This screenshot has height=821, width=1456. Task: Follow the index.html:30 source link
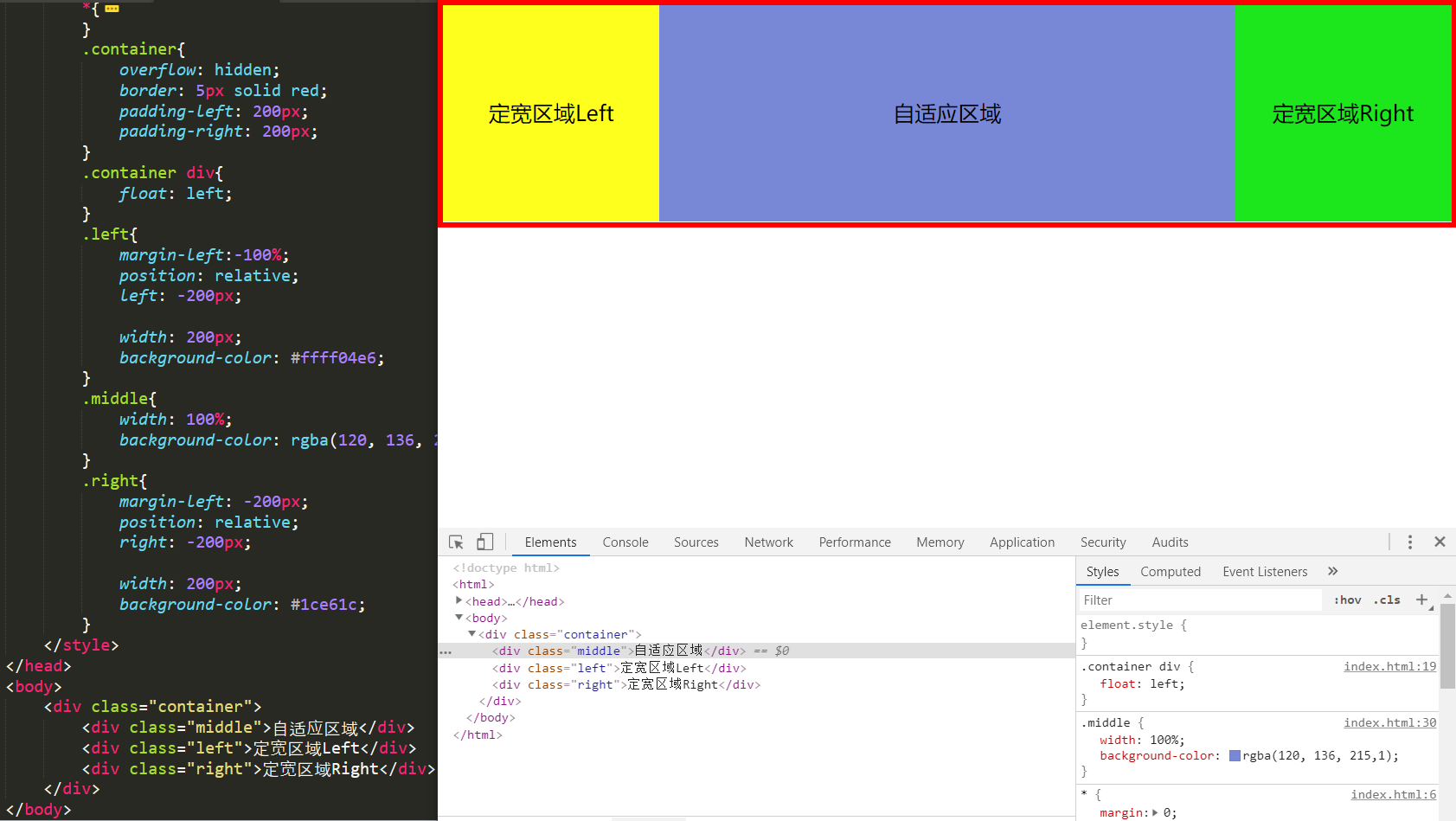(x=1389, y=722)
